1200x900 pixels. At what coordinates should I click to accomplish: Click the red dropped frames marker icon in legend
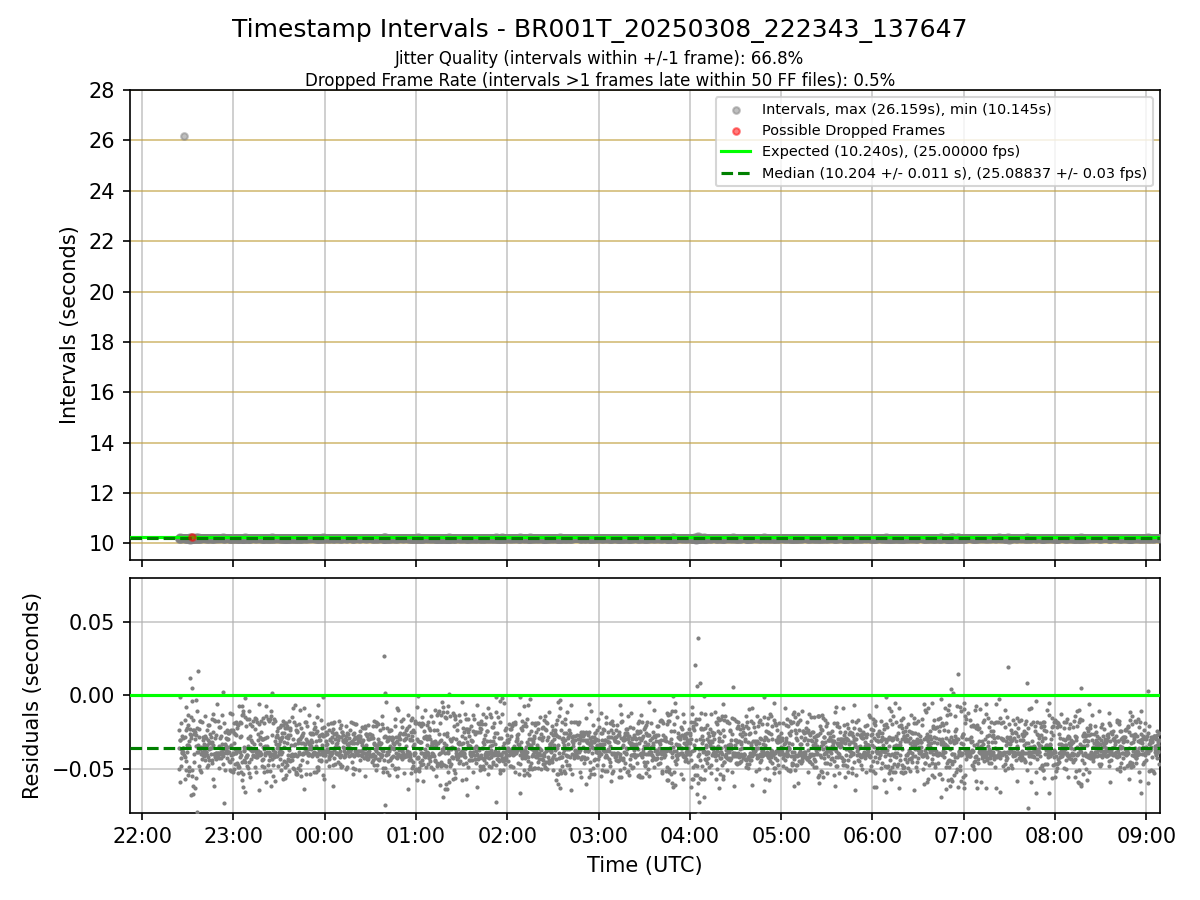click(x=736, y=131)
